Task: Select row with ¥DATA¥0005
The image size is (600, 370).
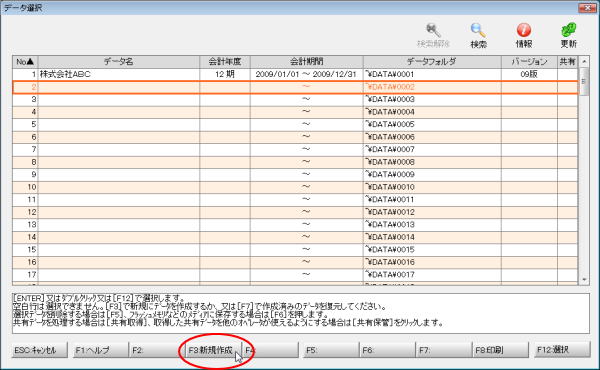Action: [x=295, y=124]
